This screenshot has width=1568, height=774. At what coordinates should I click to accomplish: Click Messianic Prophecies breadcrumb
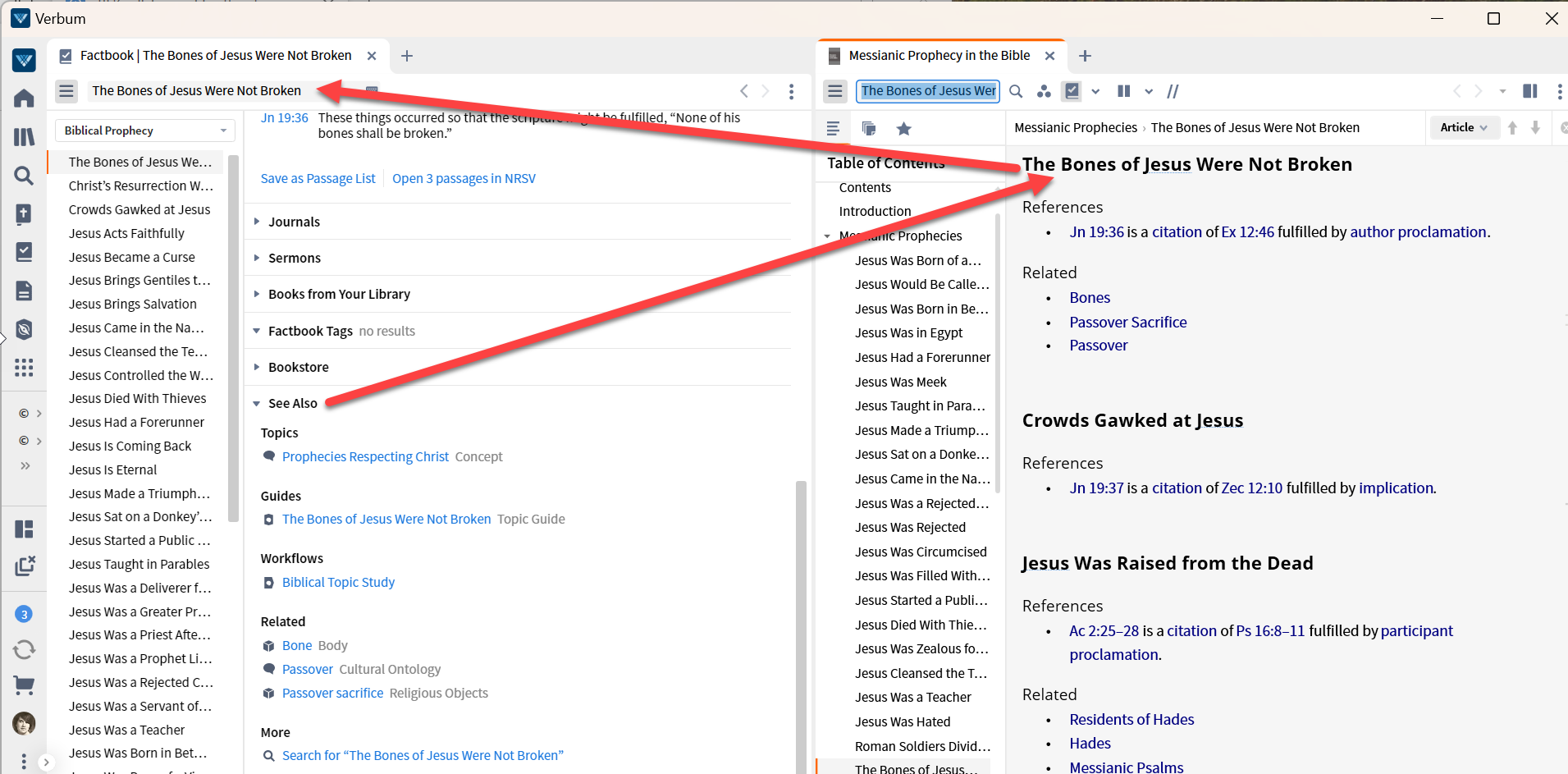1075,127
